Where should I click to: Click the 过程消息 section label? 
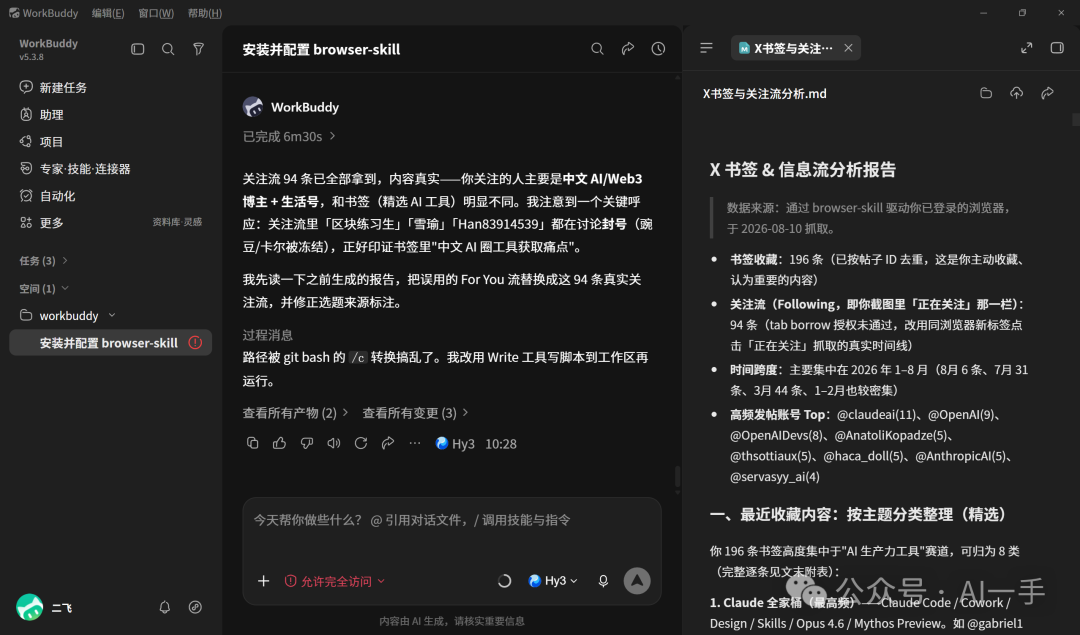coord(267,335)
